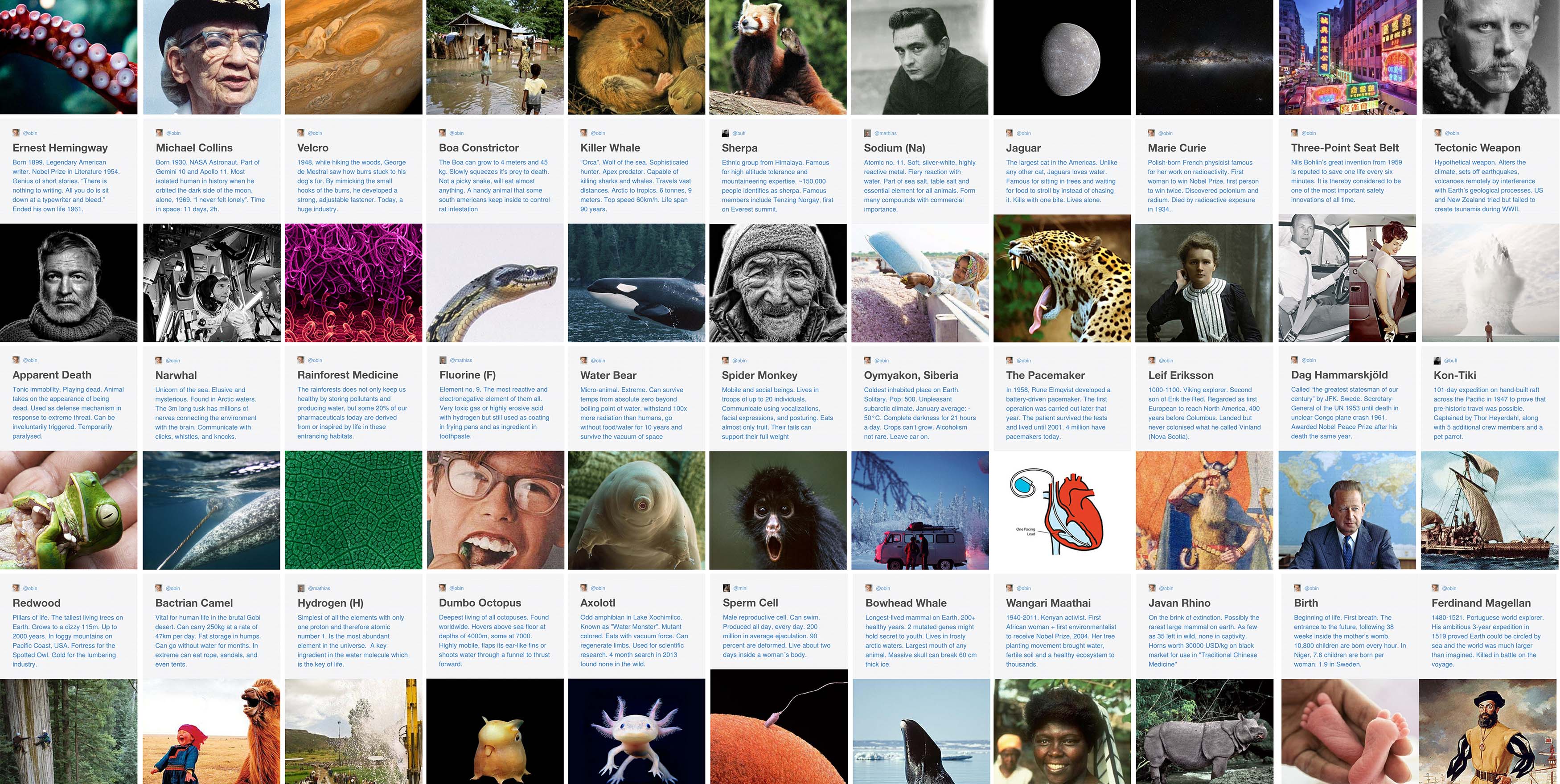Open the @buff username link on the Sherpa card
This screenshot has height=784, width=1560.
739,133
